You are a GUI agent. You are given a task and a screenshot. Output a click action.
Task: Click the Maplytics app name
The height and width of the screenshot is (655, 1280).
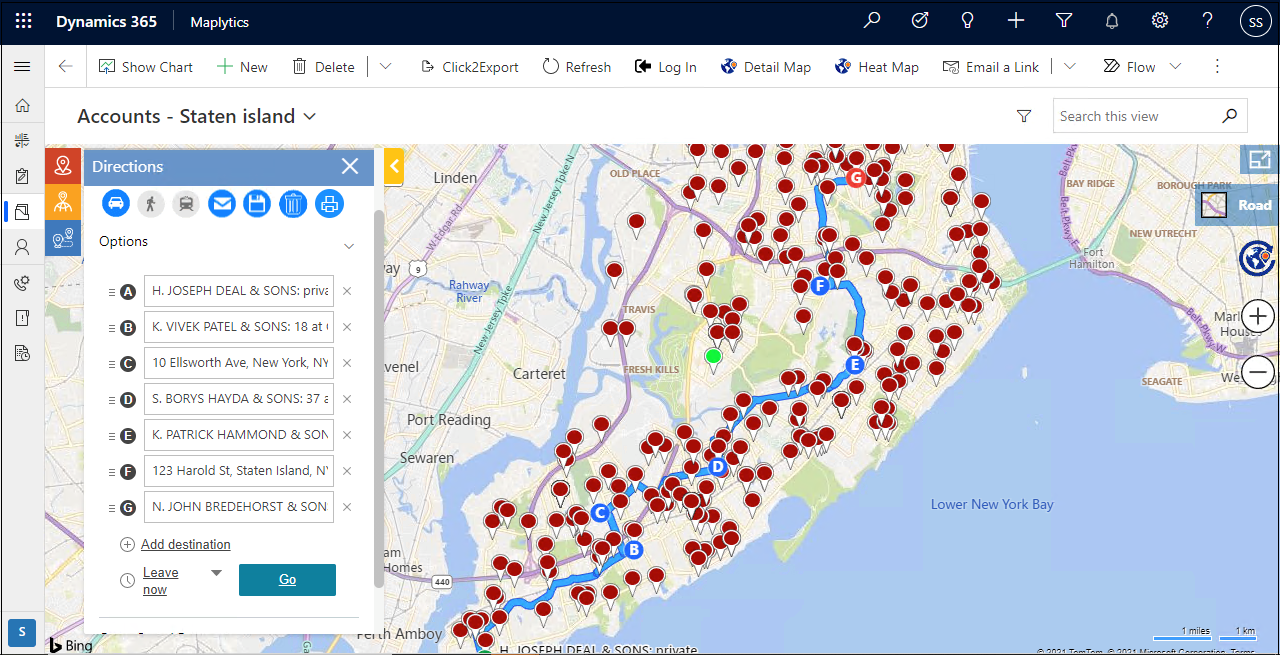coord(219,22)
